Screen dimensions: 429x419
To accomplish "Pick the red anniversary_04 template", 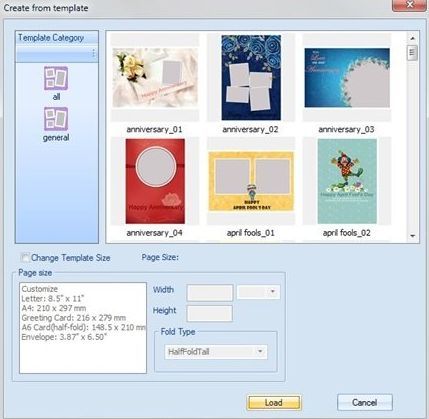I will (x=155, y=181).
